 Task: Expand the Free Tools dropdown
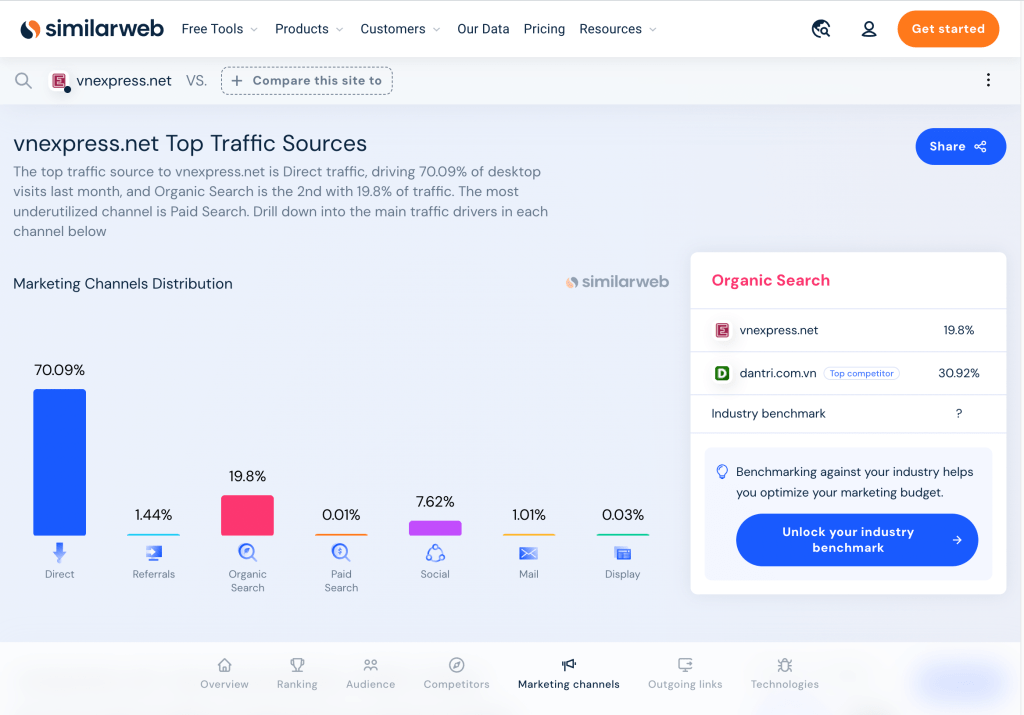(x=219, y=29)
